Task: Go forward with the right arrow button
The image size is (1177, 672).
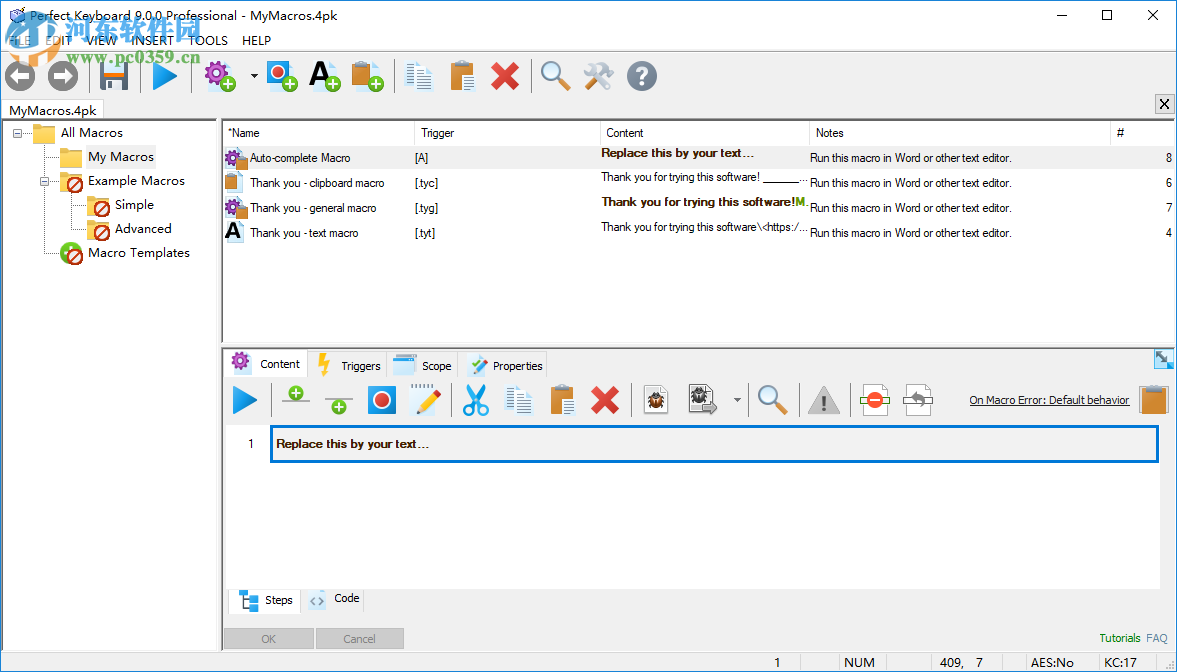Action: pos(62,76)
